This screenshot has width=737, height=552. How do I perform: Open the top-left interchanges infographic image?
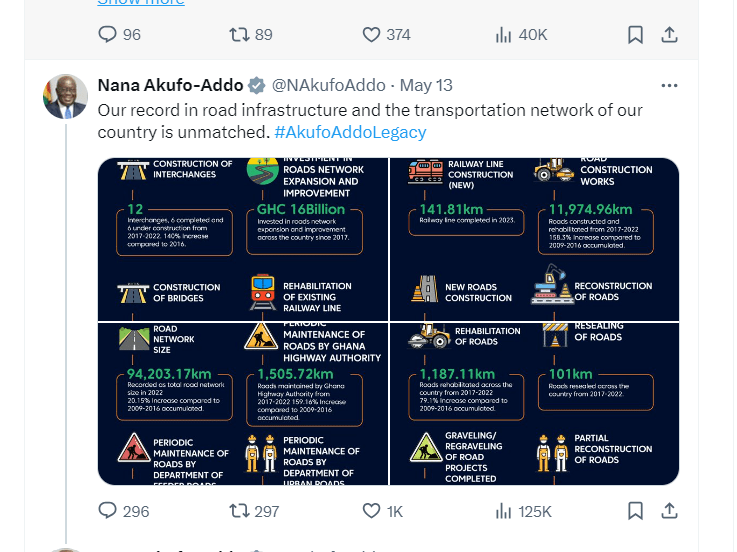[243, 239]
